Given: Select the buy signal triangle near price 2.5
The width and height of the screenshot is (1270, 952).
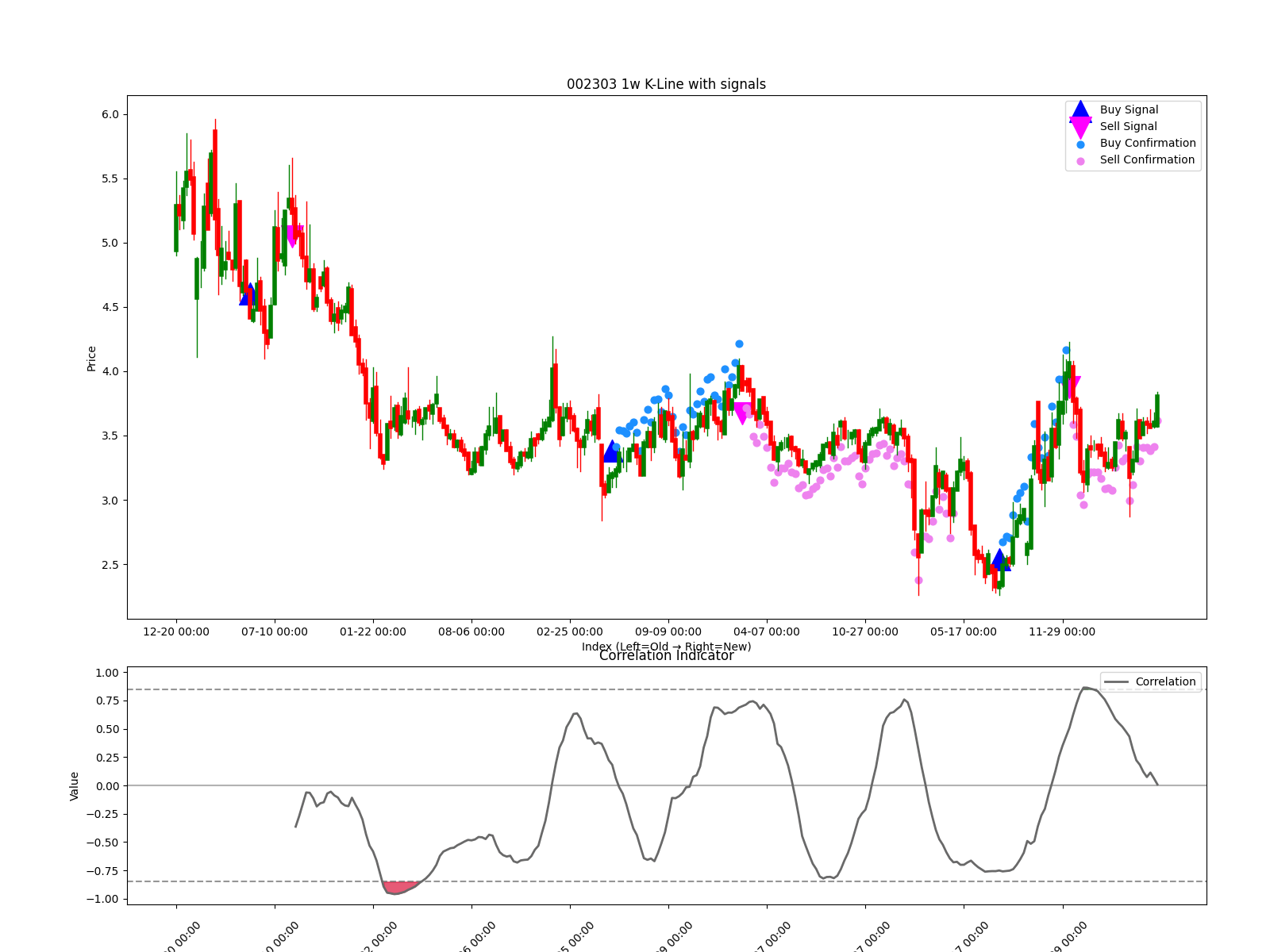Looking at the screenshot, I should [999, 559].
